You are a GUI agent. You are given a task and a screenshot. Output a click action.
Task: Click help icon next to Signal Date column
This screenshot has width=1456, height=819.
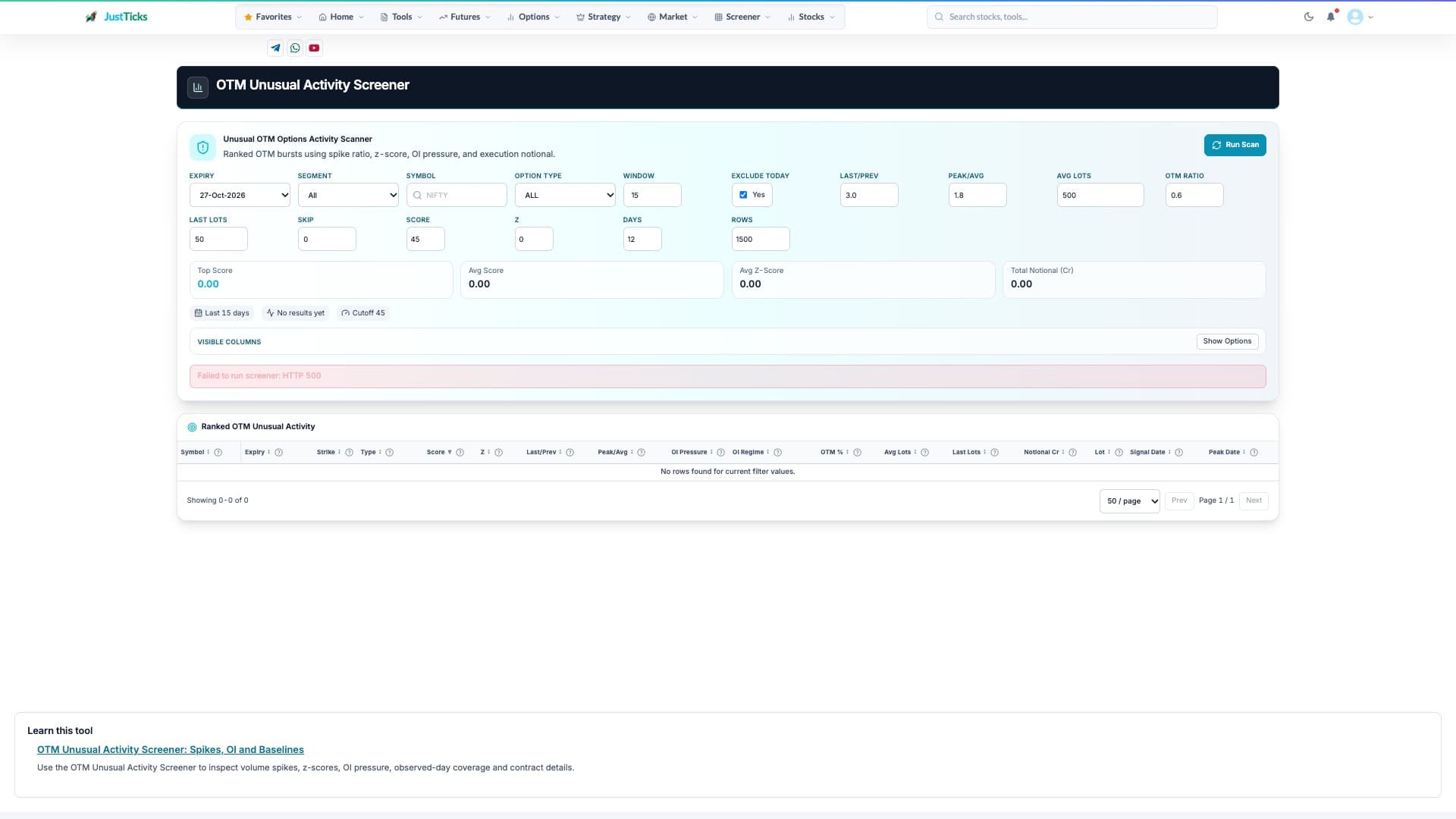[1179, 453]
